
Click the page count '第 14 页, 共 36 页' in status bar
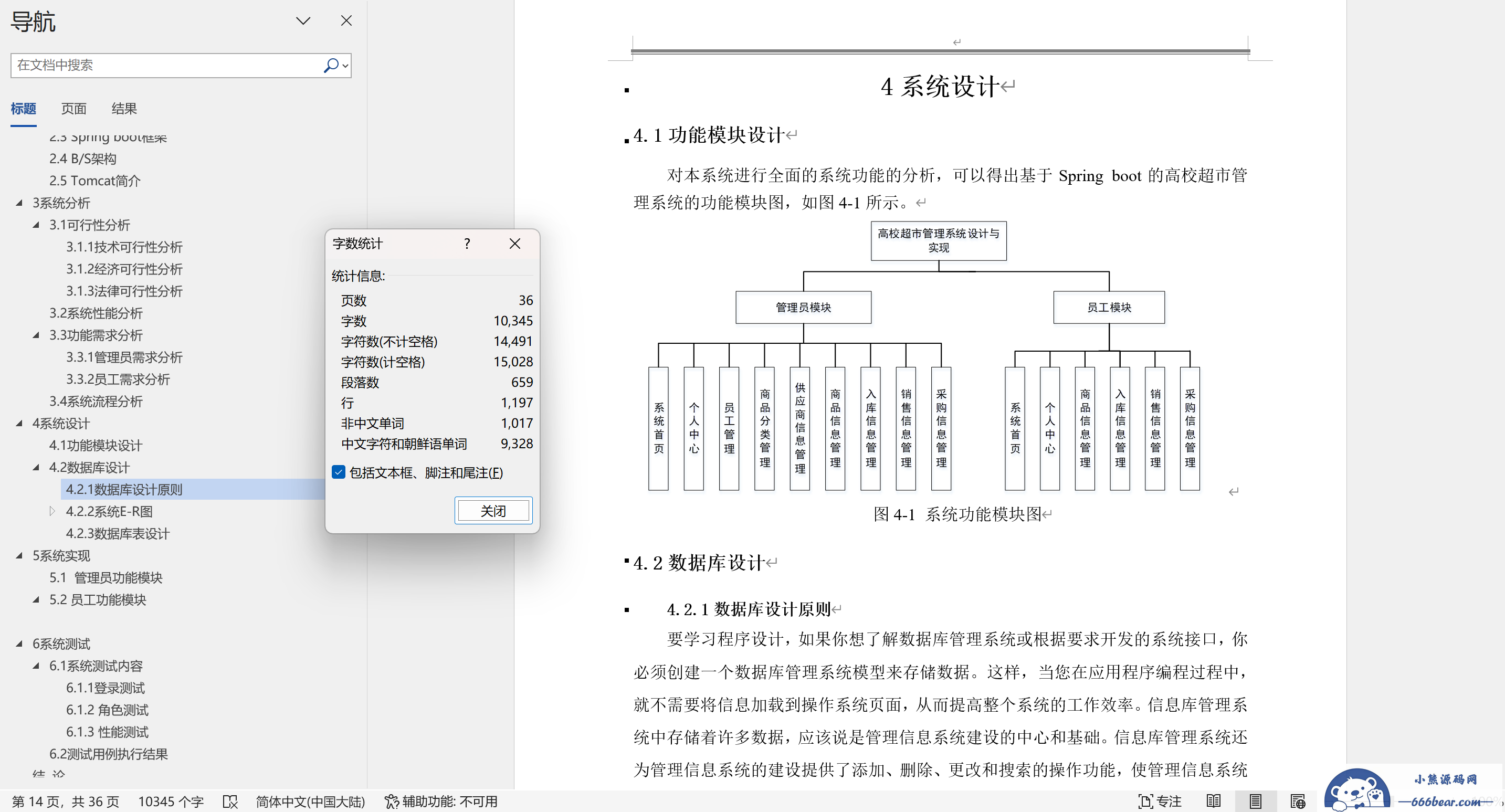click(66, 802)
